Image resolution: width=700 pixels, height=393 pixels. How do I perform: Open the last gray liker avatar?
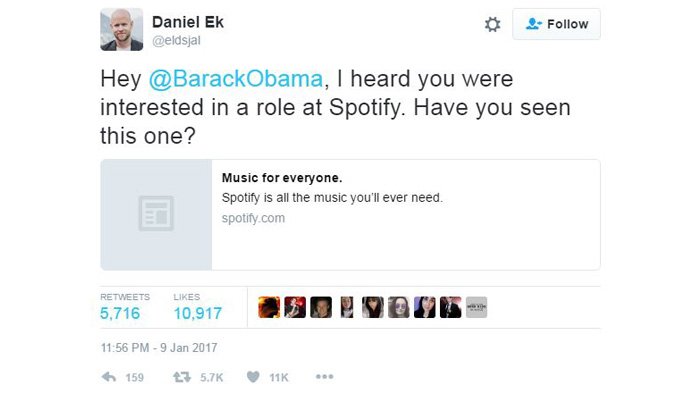click(x=476, y=307)
